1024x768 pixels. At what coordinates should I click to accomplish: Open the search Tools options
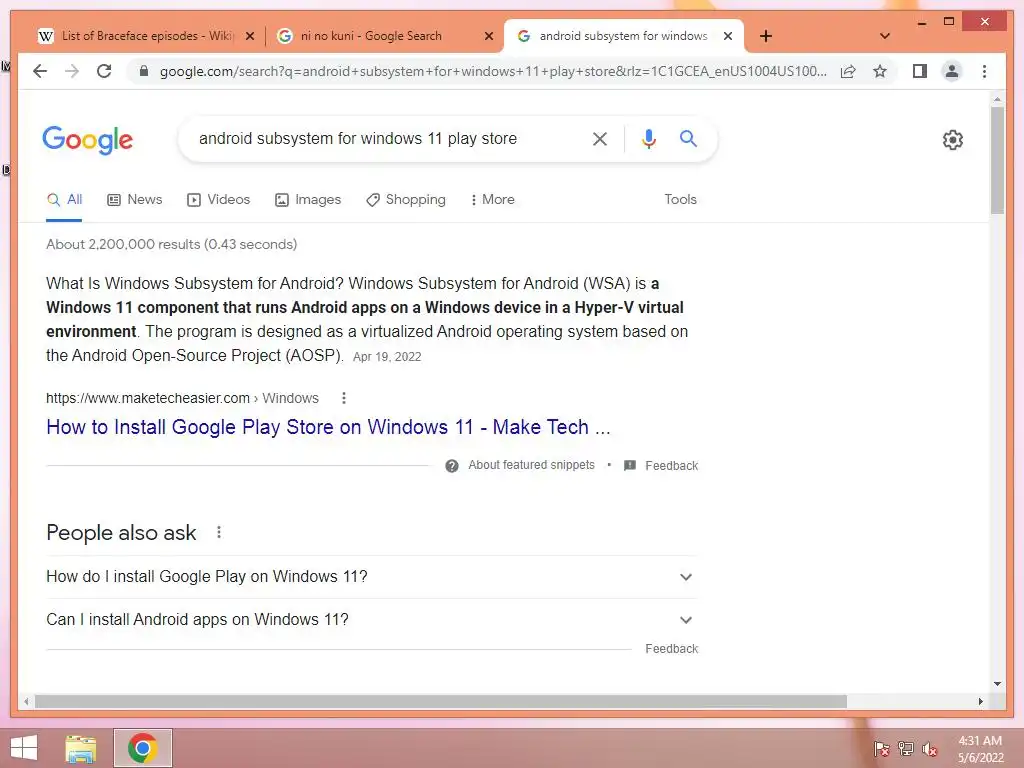click(680, 200)
